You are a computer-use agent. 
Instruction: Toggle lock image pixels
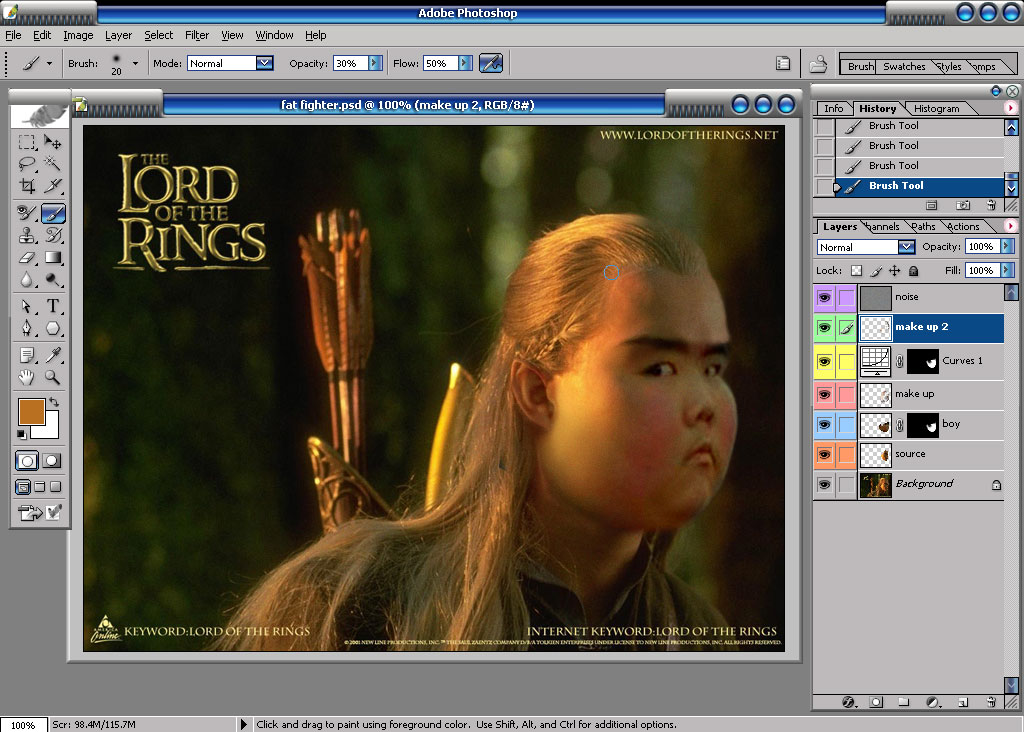click(876, 270)
